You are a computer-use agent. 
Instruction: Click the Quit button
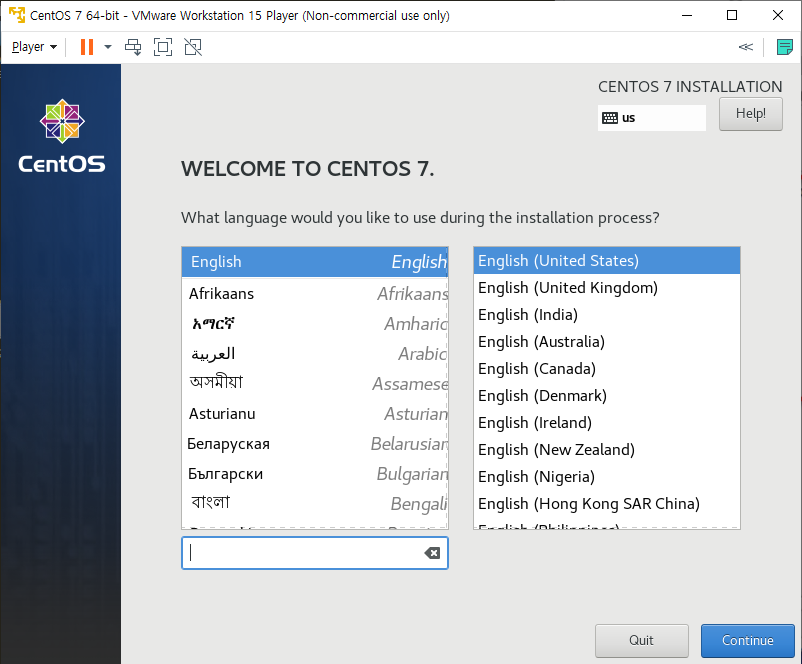point(641,640)
